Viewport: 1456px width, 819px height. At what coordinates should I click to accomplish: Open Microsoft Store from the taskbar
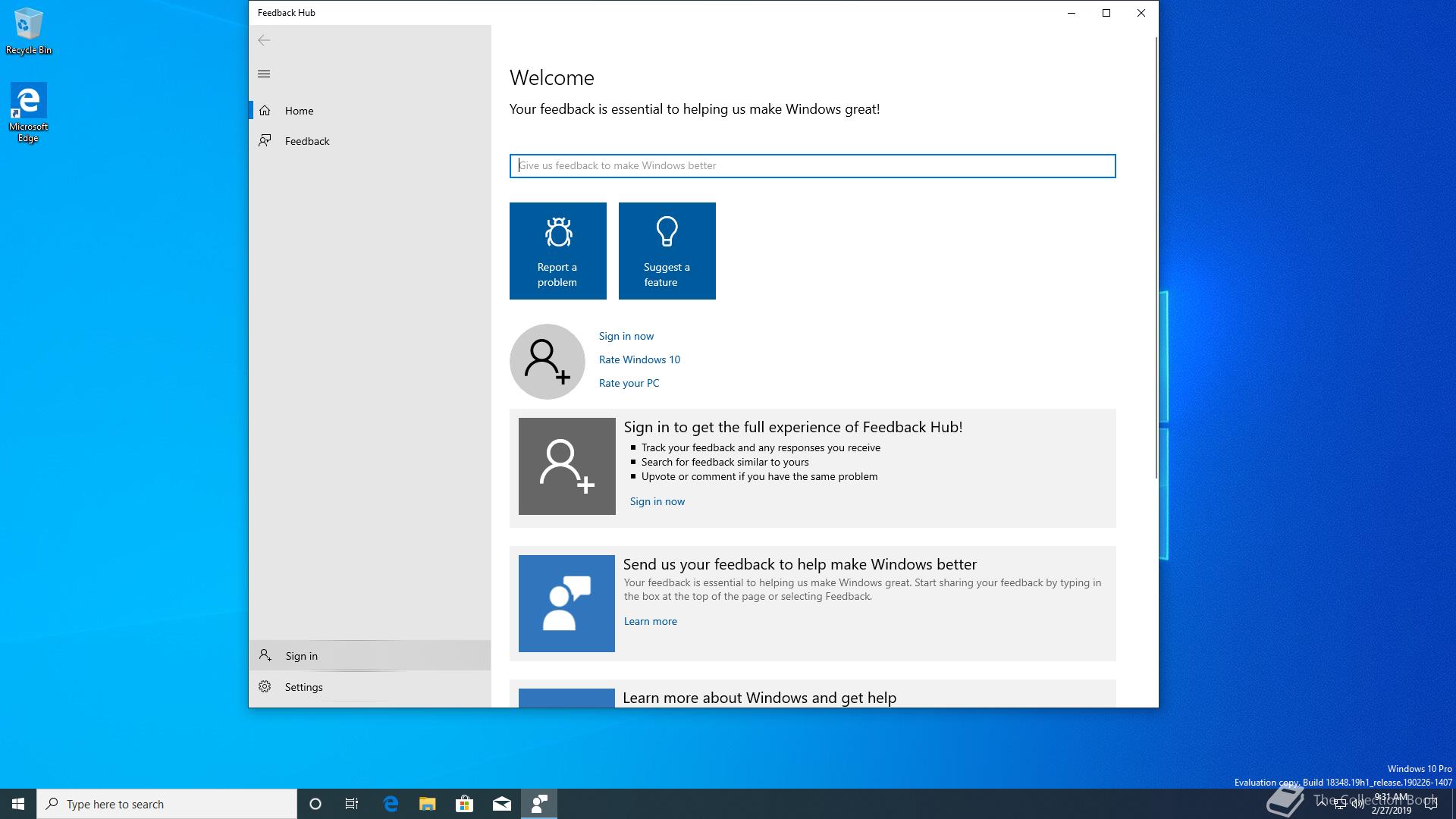click(464, 804)
